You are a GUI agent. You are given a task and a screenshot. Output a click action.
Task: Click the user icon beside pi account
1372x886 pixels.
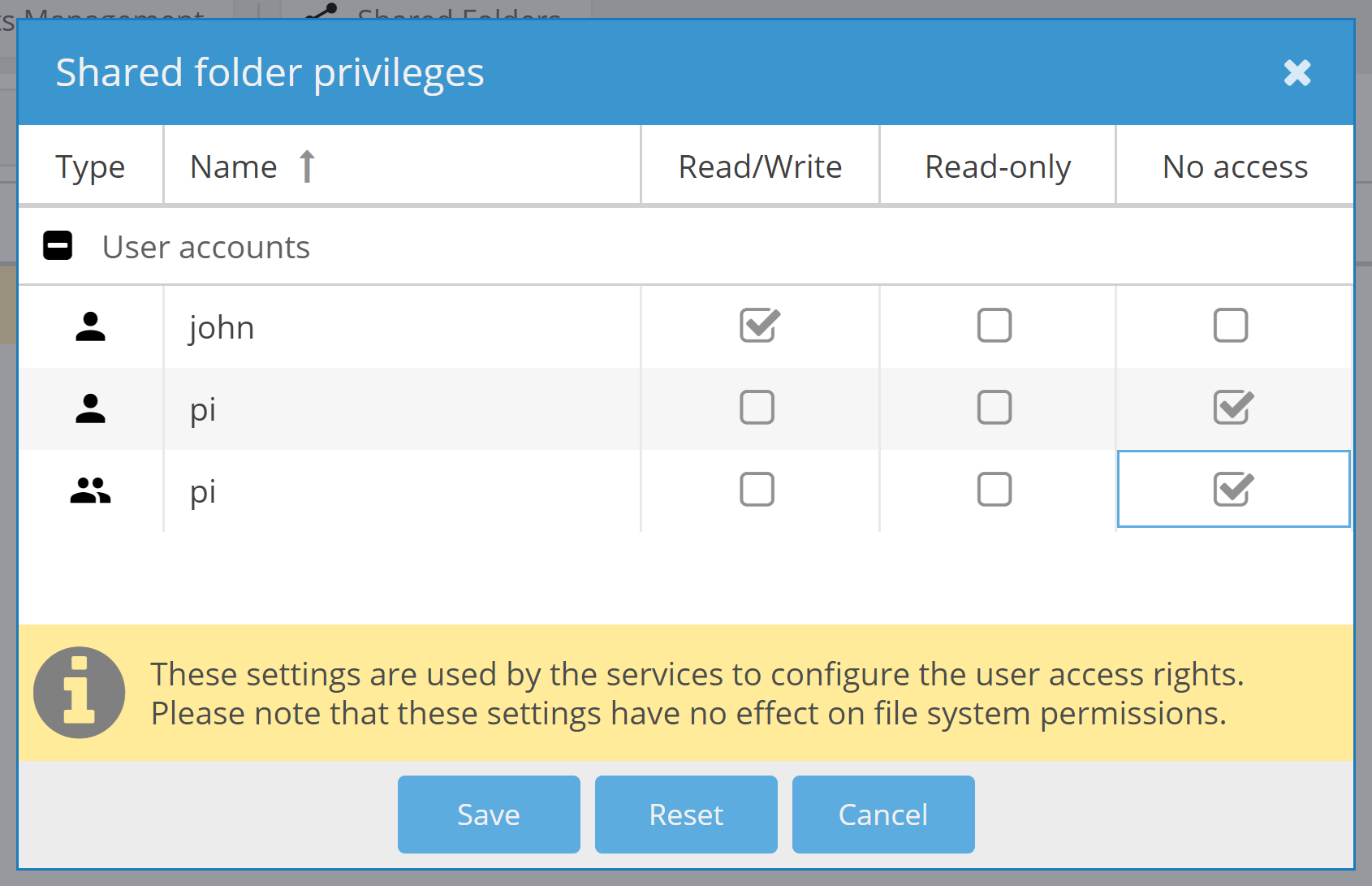pyautogui.click(x=89, y=408)
